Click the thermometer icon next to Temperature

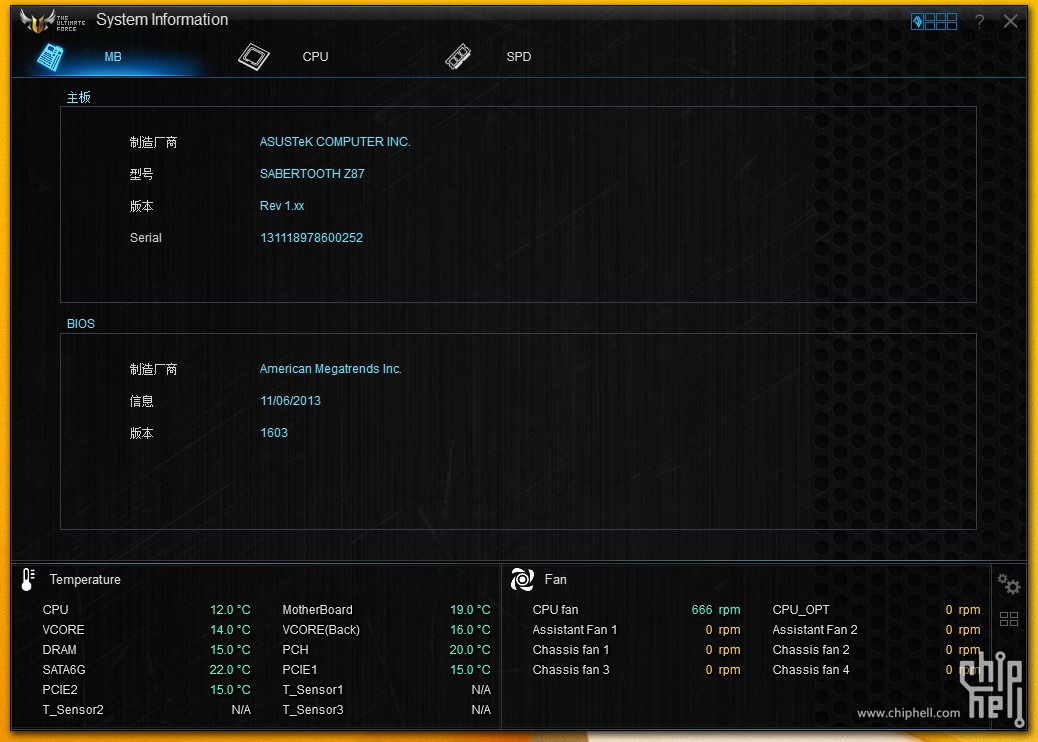click(28, 579)
